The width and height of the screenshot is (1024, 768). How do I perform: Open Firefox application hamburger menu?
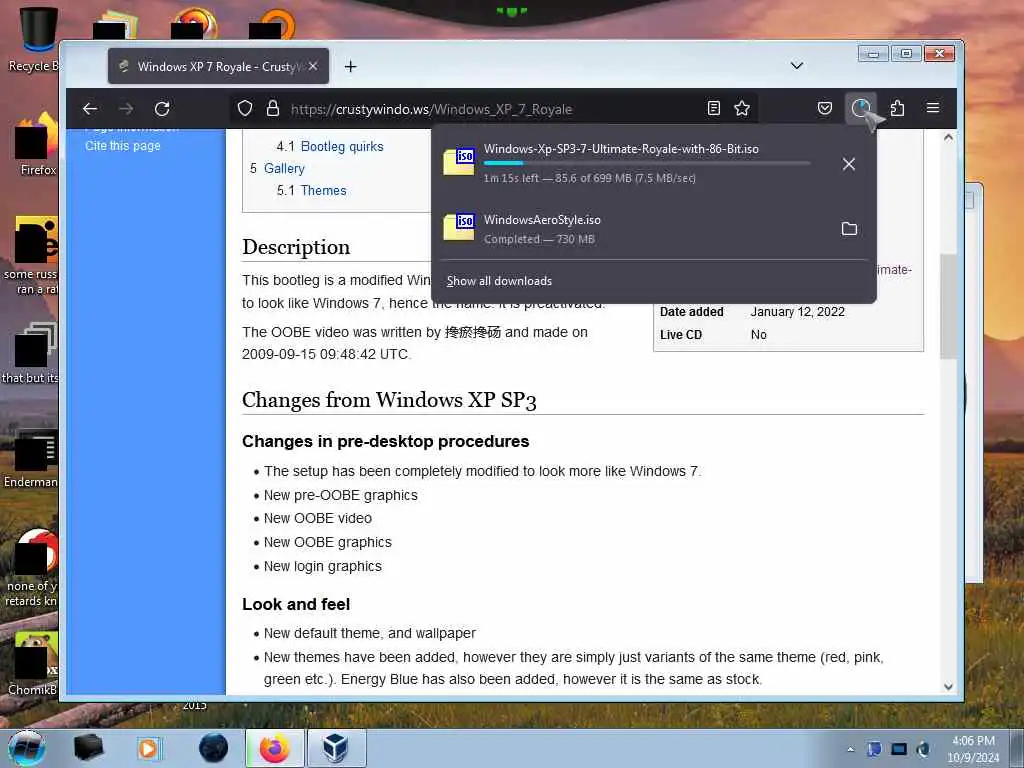point(933,108)
